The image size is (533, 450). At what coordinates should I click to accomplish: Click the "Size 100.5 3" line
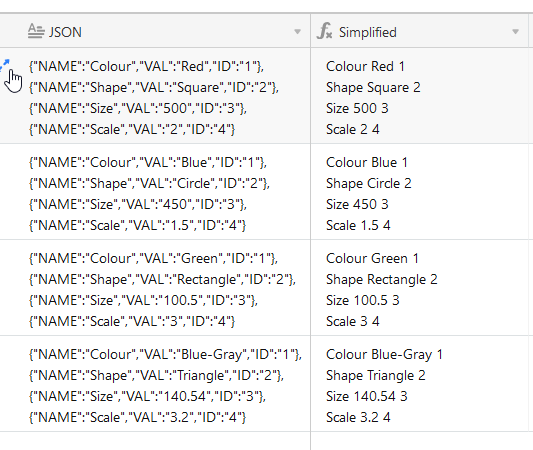click(x=362, y=300)
